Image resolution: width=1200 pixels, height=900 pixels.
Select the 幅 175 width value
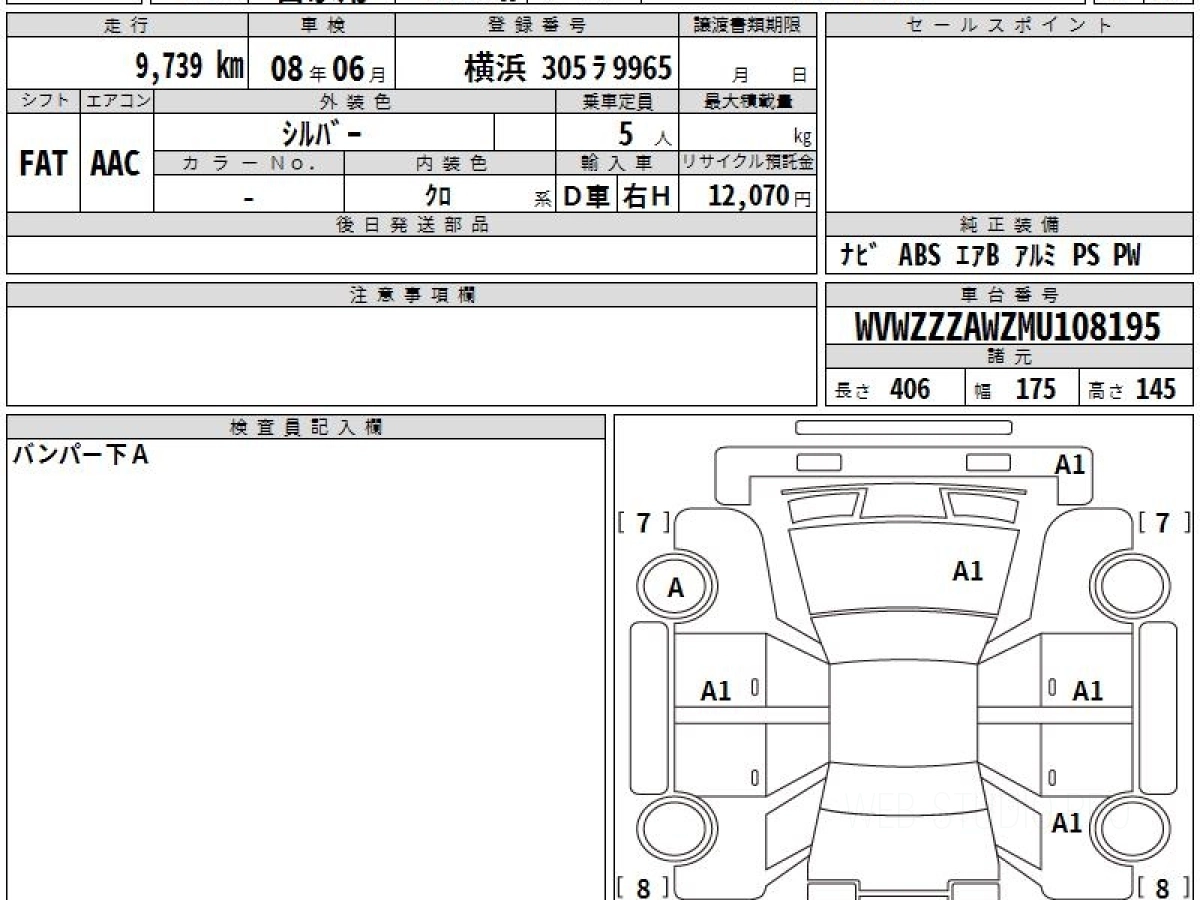(x=1016, y=389)
